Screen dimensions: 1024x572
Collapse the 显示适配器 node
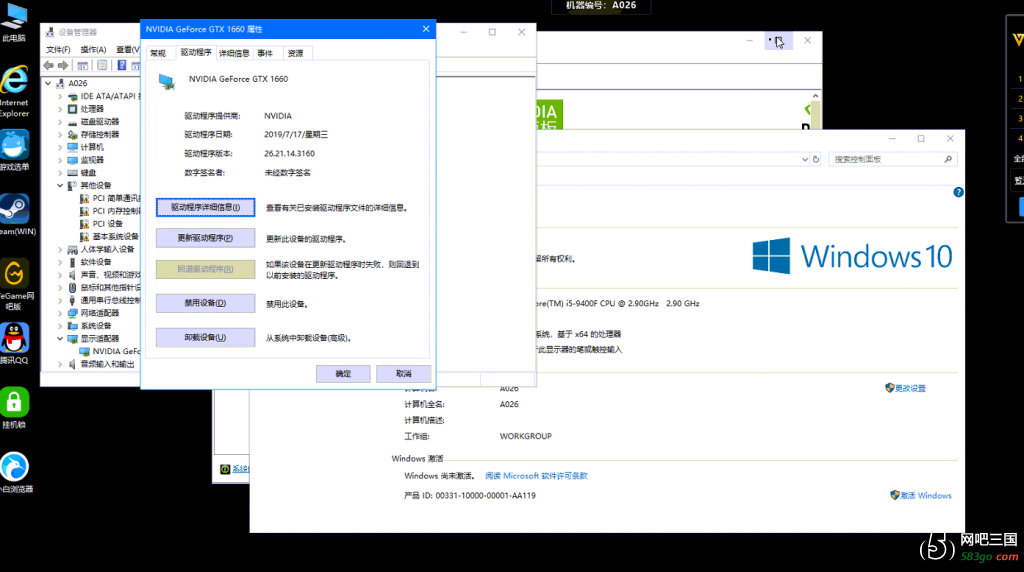(60, 338)
